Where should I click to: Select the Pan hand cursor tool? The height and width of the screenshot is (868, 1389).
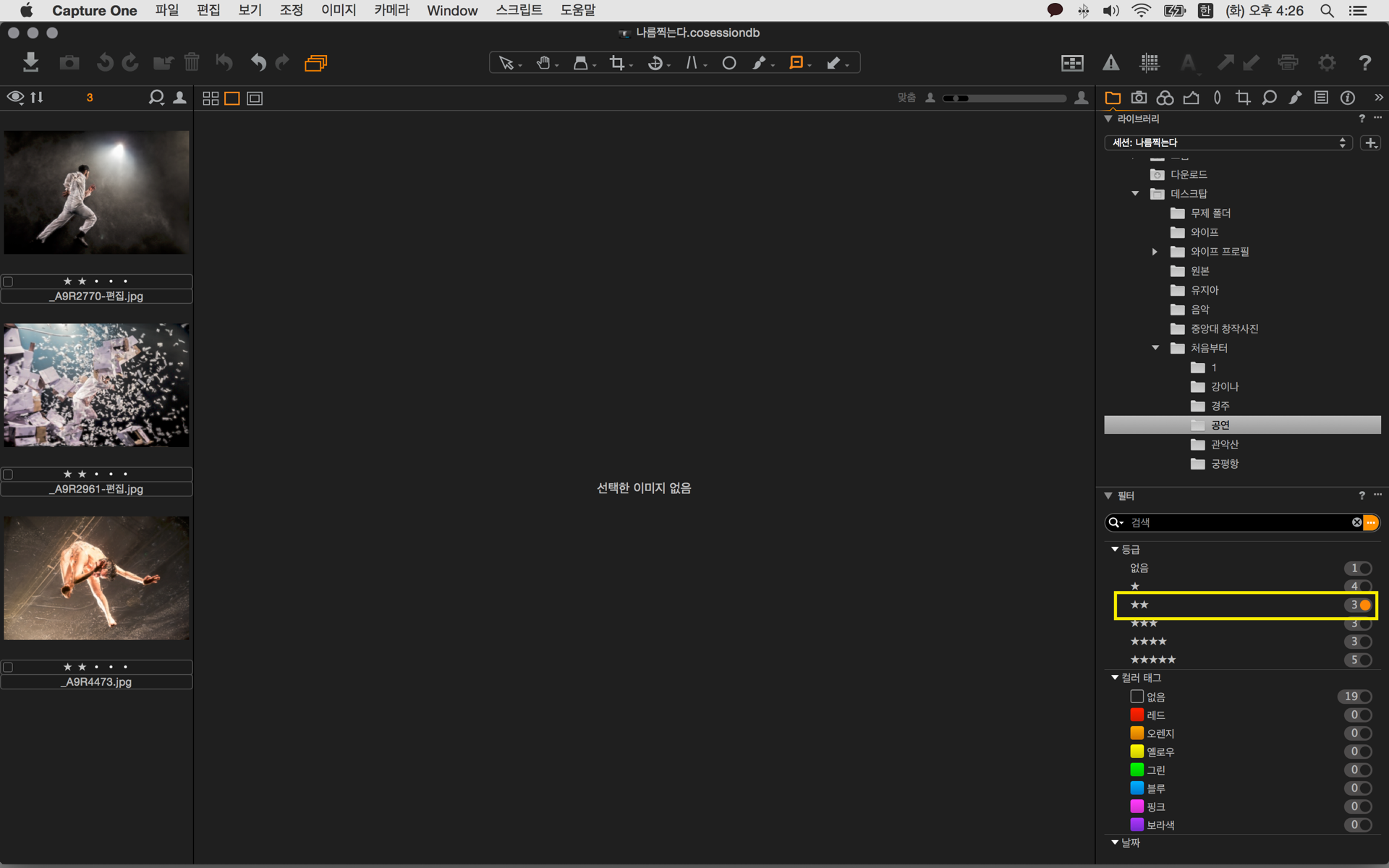click(x=543, y=63)
